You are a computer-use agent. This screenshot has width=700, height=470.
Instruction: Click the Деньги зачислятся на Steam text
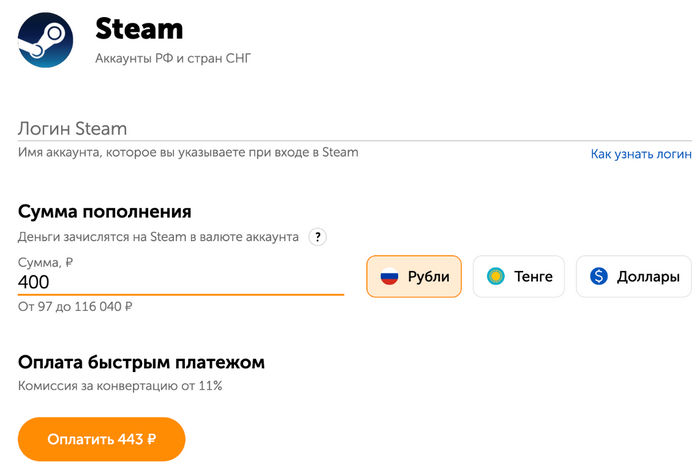pos(158,237)
